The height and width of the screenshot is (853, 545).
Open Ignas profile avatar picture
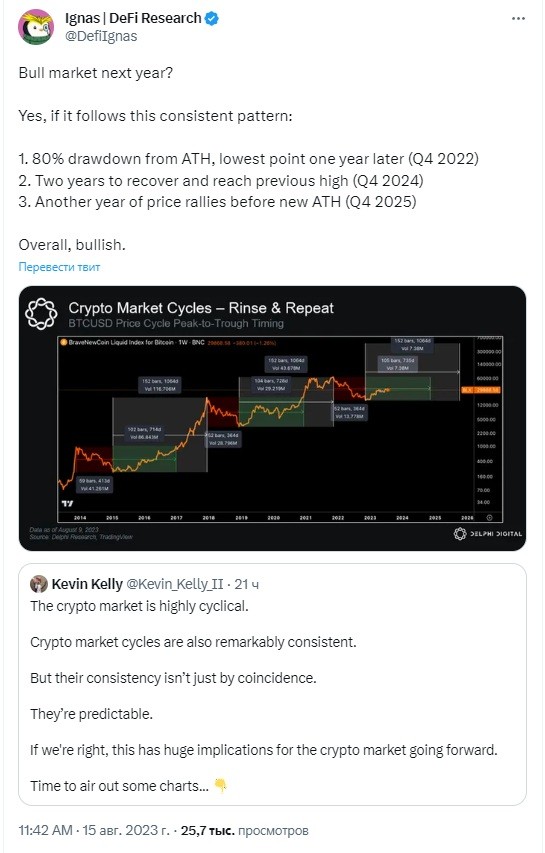[x=36, y=27]
